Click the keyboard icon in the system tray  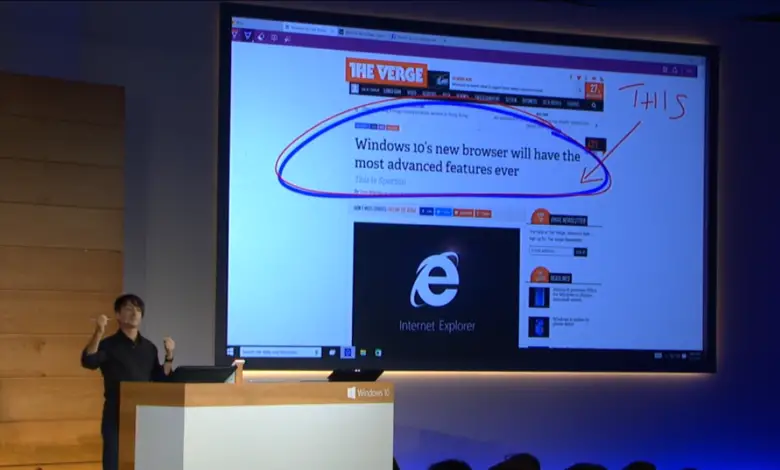pos(658,355)
